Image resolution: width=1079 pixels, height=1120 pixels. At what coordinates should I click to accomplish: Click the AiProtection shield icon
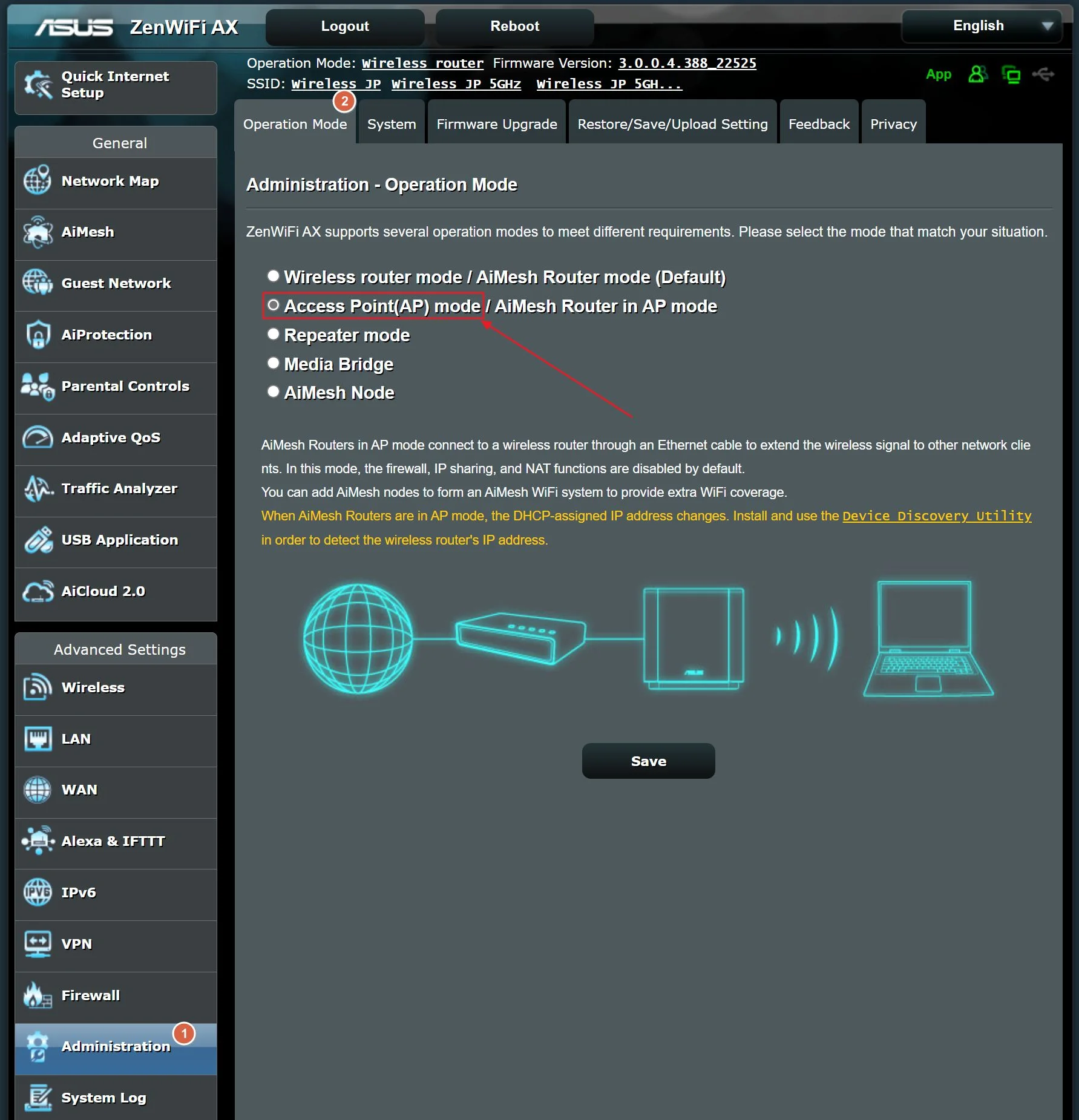[38, 334]
